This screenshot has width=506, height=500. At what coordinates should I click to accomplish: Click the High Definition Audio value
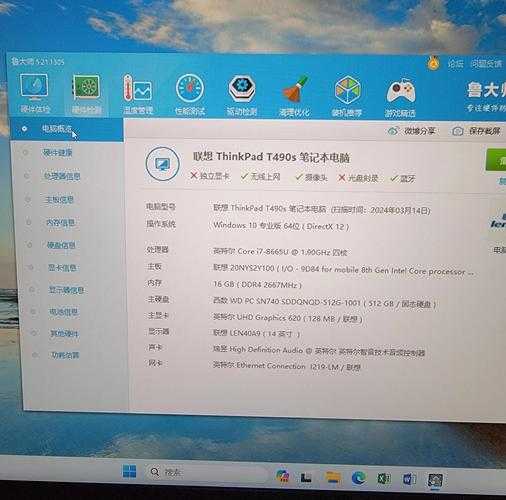(319, 351)
